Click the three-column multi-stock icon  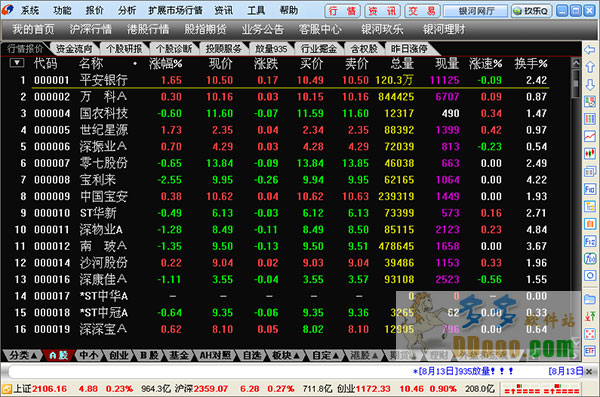[590, 119]
